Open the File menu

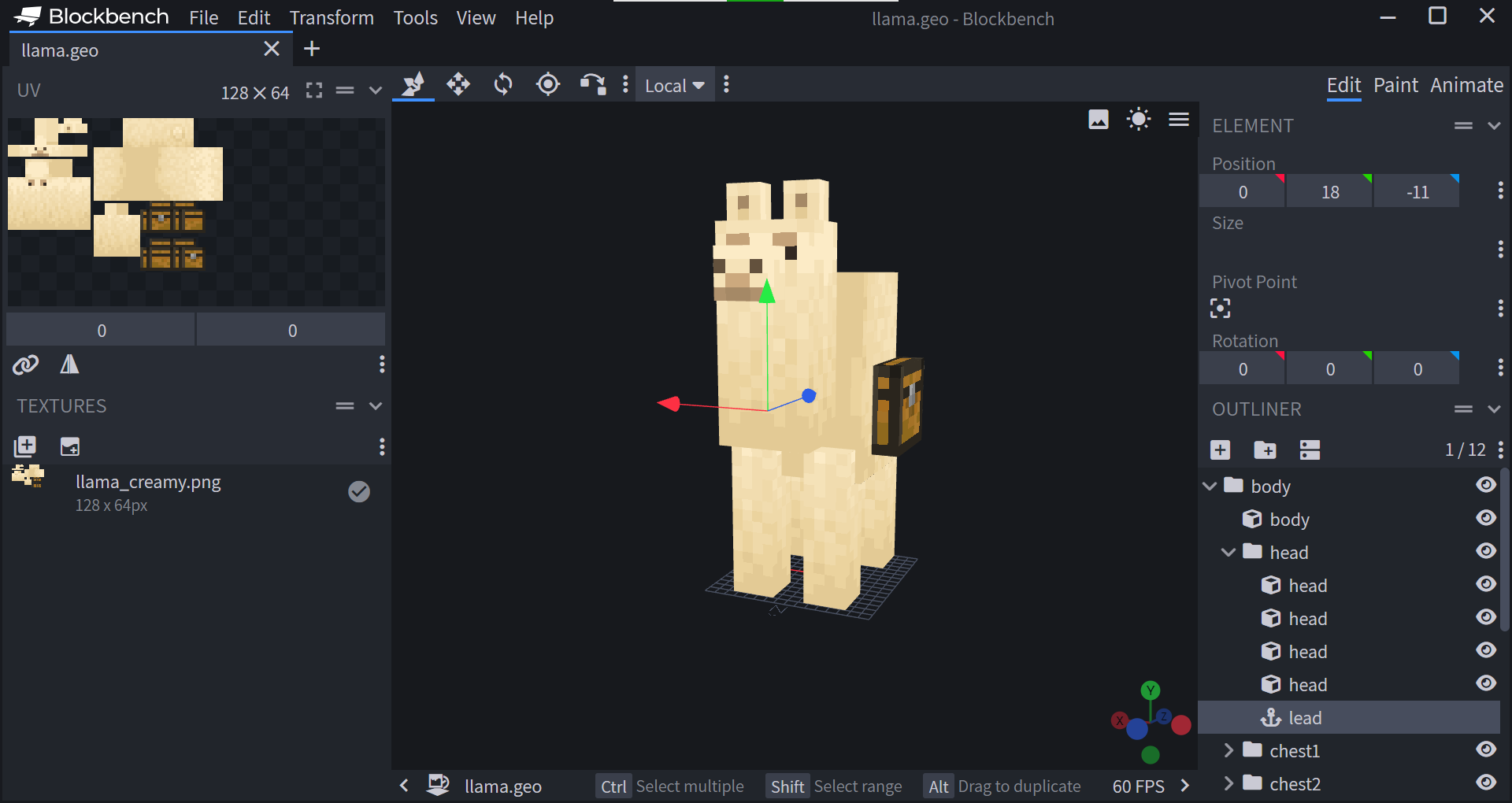(204, 17)
